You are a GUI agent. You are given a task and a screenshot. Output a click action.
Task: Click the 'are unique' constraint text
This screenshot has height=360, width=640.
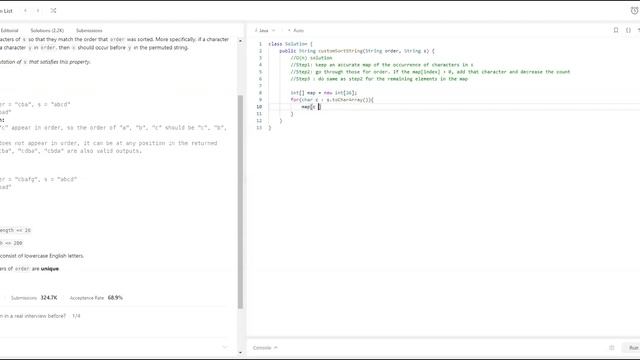(x=45, y=269)
